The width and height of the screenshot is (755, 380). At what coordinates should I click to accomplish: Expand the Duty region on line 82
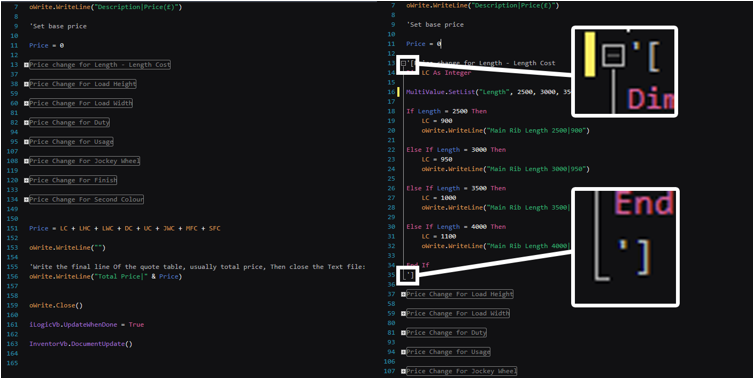click(26, 122)
